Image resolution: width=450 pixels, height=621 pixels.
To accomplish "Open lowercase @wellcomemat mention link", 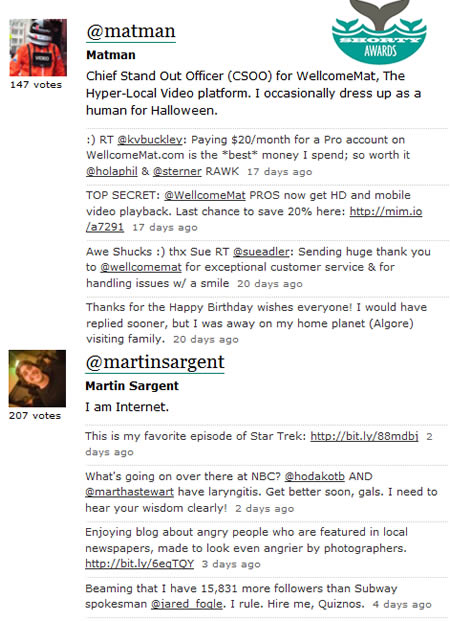I will point(141,267).
